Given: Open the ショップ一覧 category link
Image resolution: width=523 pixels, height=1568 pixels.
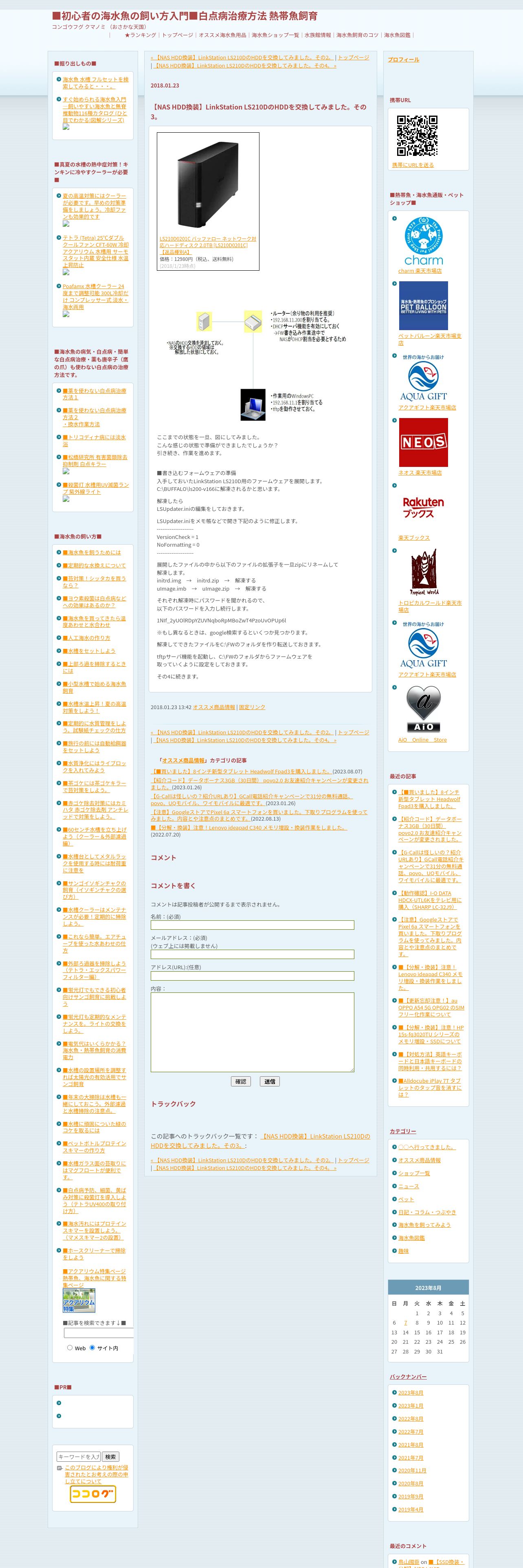Looking at the screenshot, I should click(x=414, y=1173).
